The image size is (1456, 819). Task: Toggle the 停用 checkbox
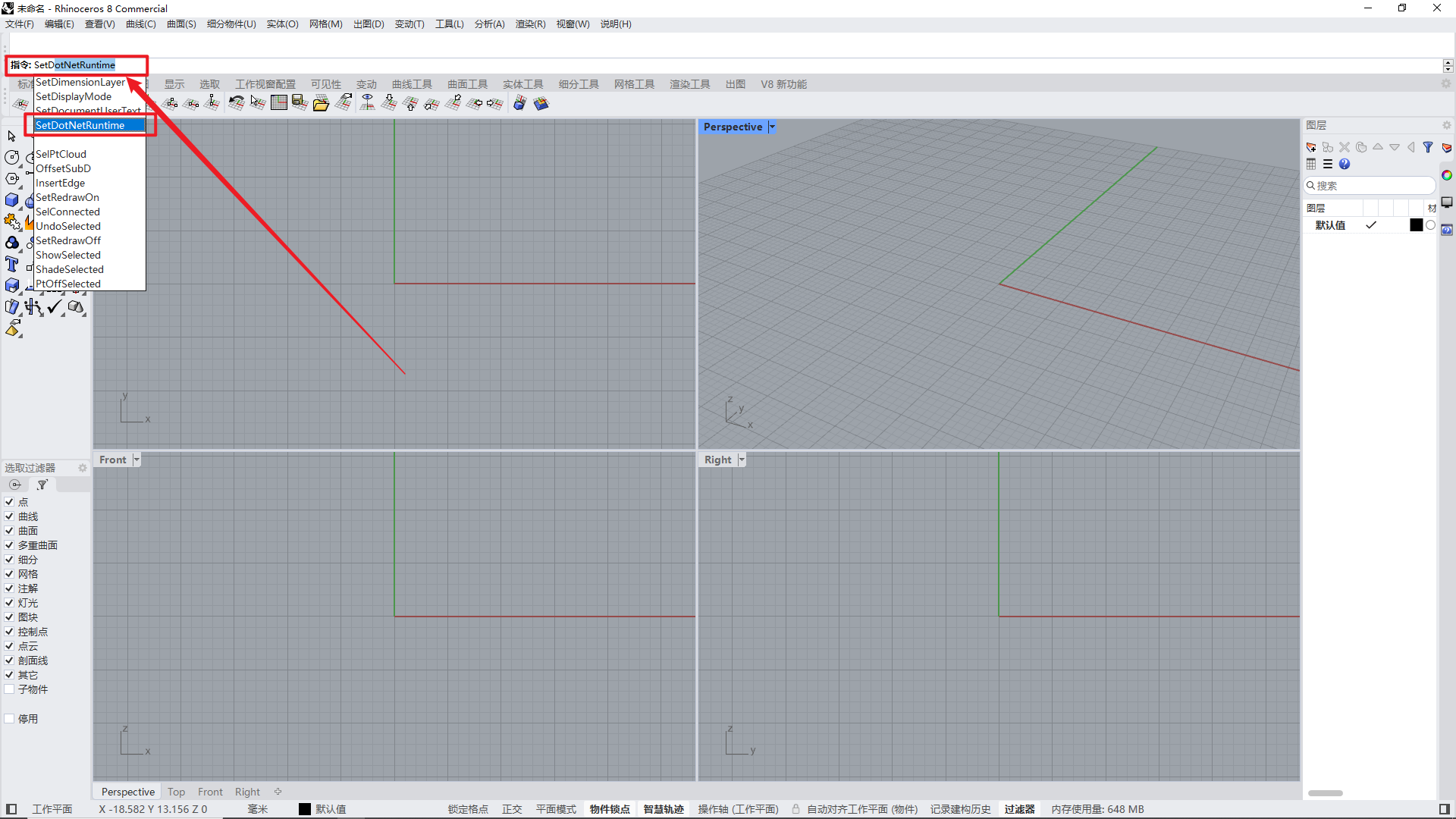pyautogui.click(x=10, y=719)
